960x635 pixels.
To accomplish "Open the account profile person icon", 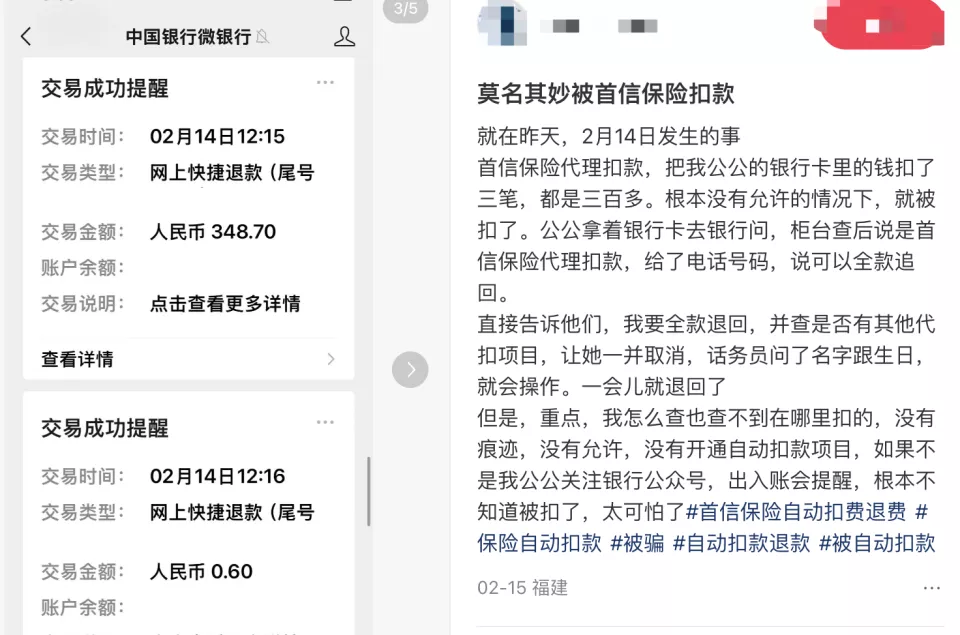I will pyautogui.click(x=344, y=36).
